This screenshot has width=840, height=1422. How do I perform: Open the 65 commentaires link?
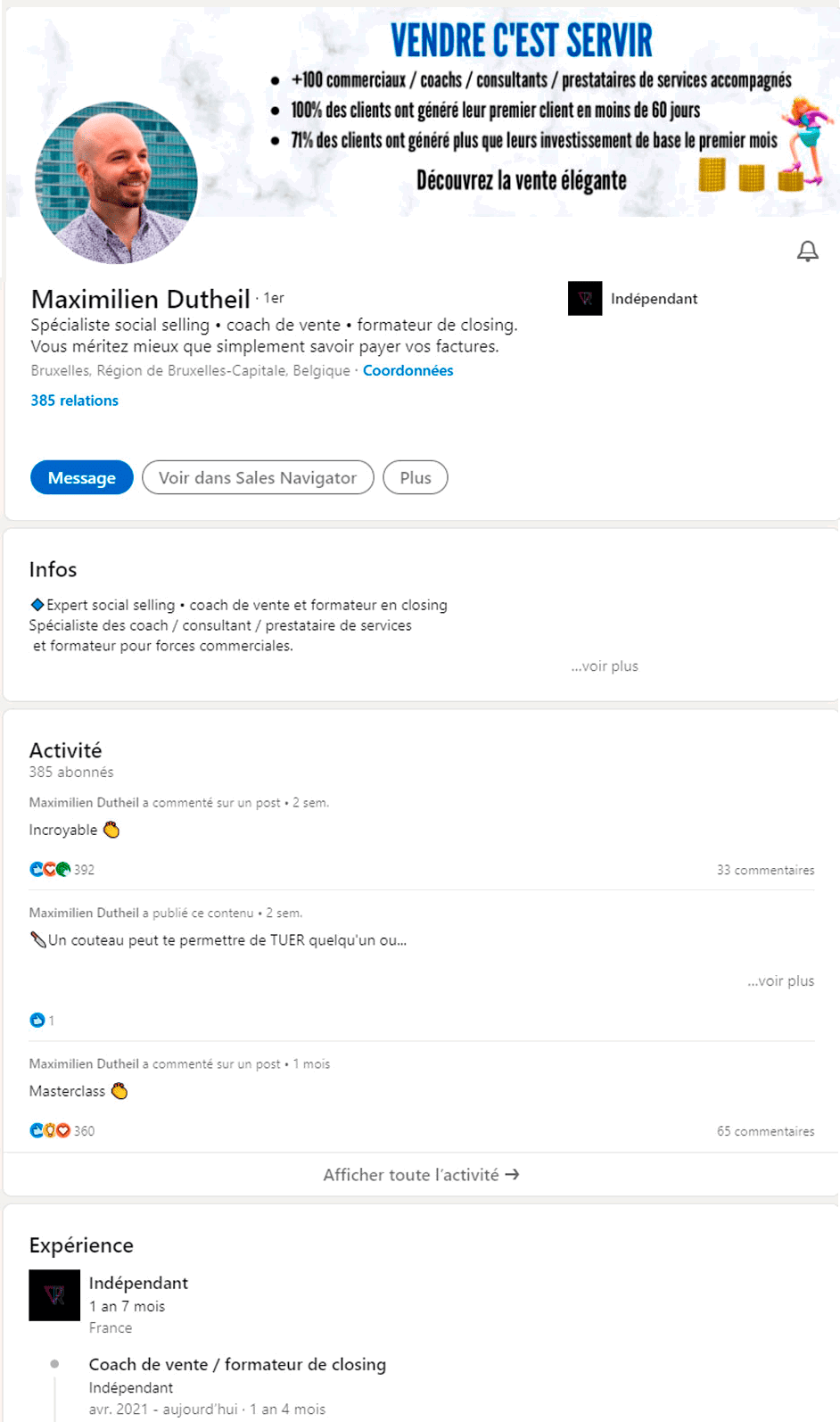tap(766, 1131)
